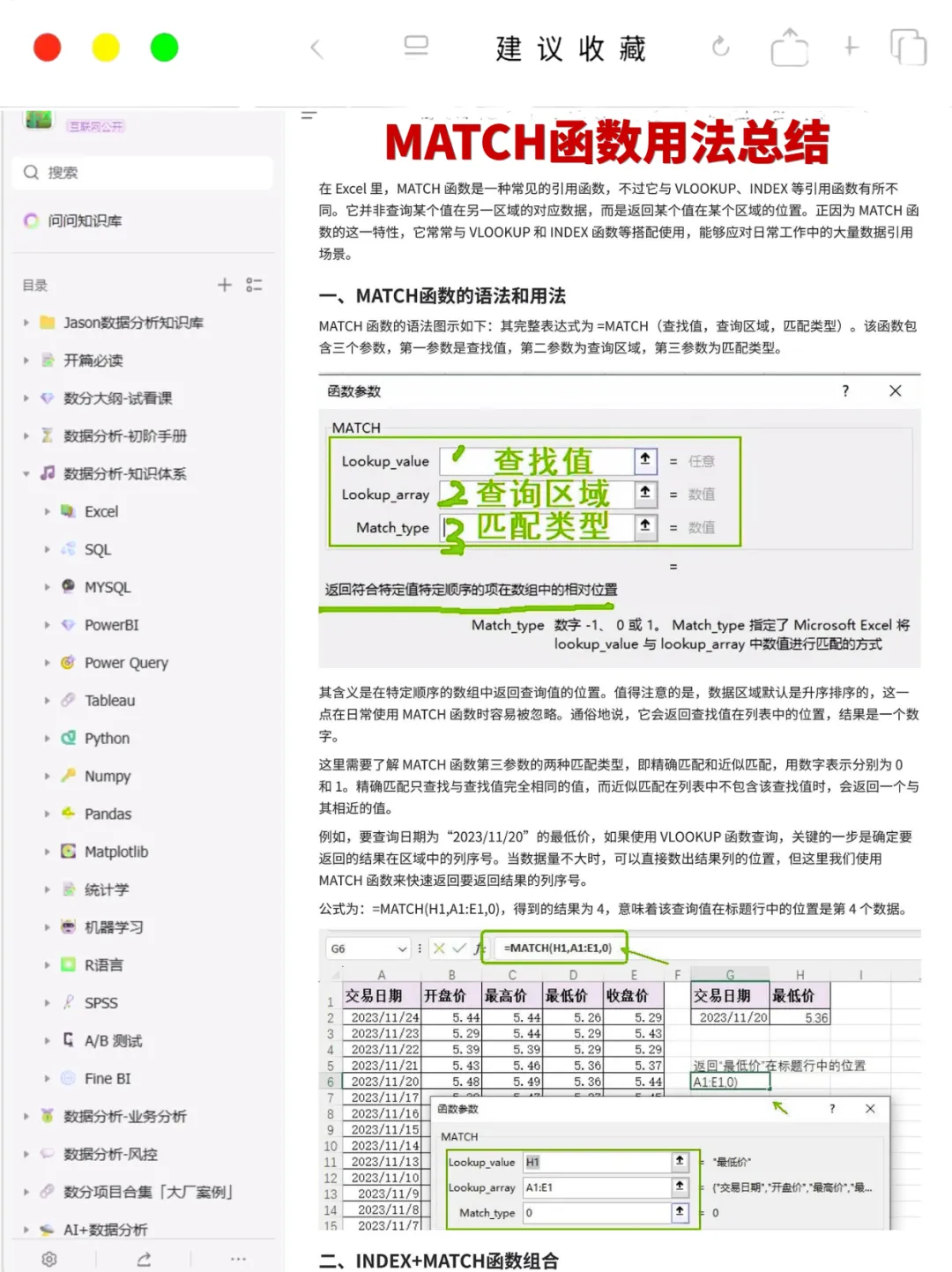Open sidebar more options dots
Screen dimensions: 952x1272
tap(238, 1259)
